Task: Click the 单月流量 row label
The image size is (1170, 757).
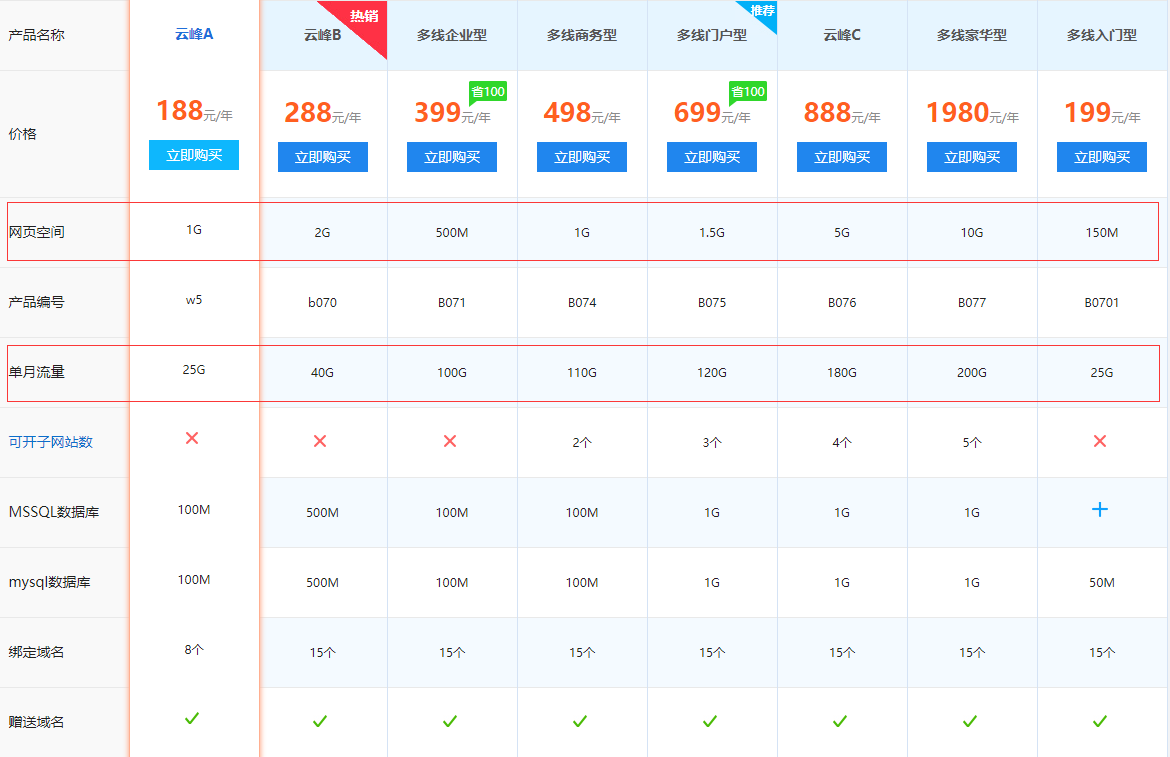Action: point(36,372)
